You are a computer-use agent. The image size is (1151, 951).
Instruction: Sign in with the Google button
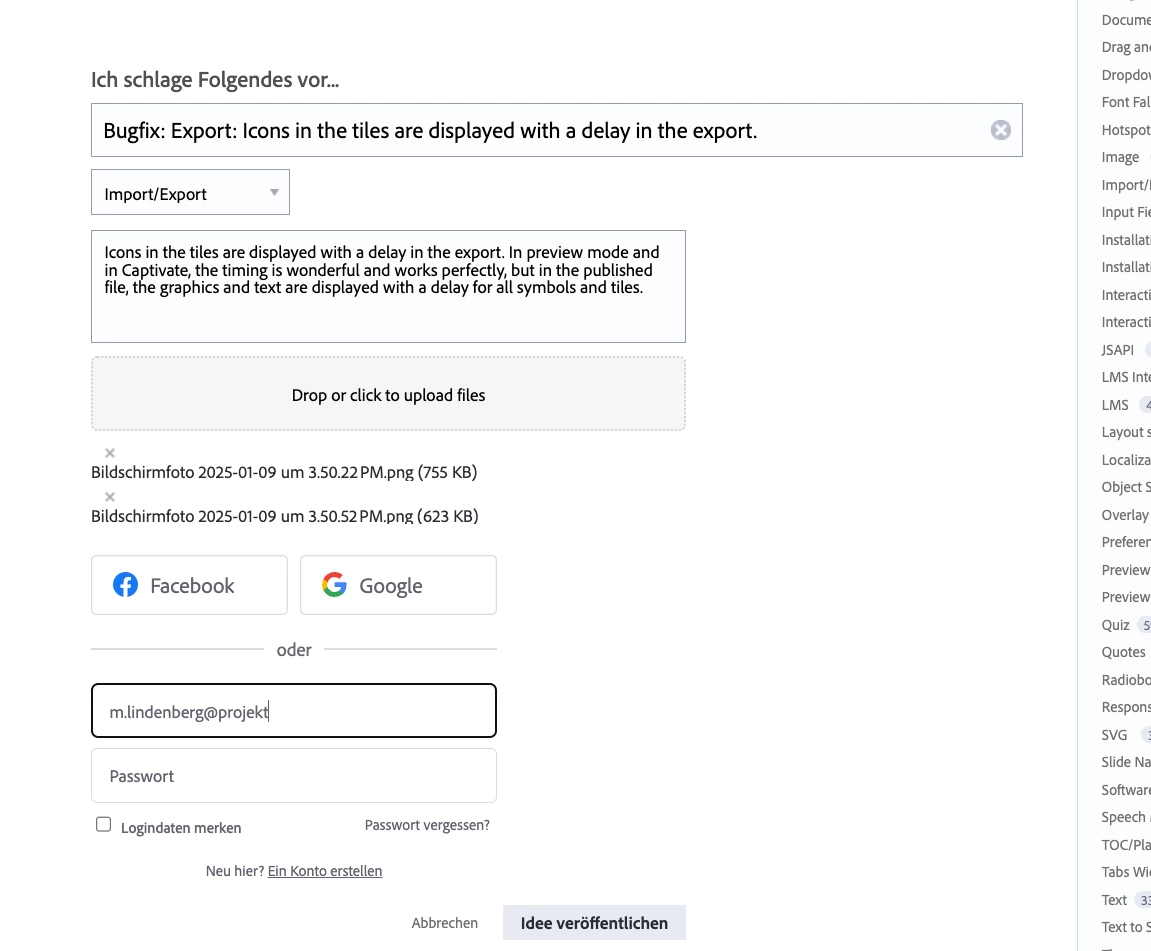coord(398,585)
